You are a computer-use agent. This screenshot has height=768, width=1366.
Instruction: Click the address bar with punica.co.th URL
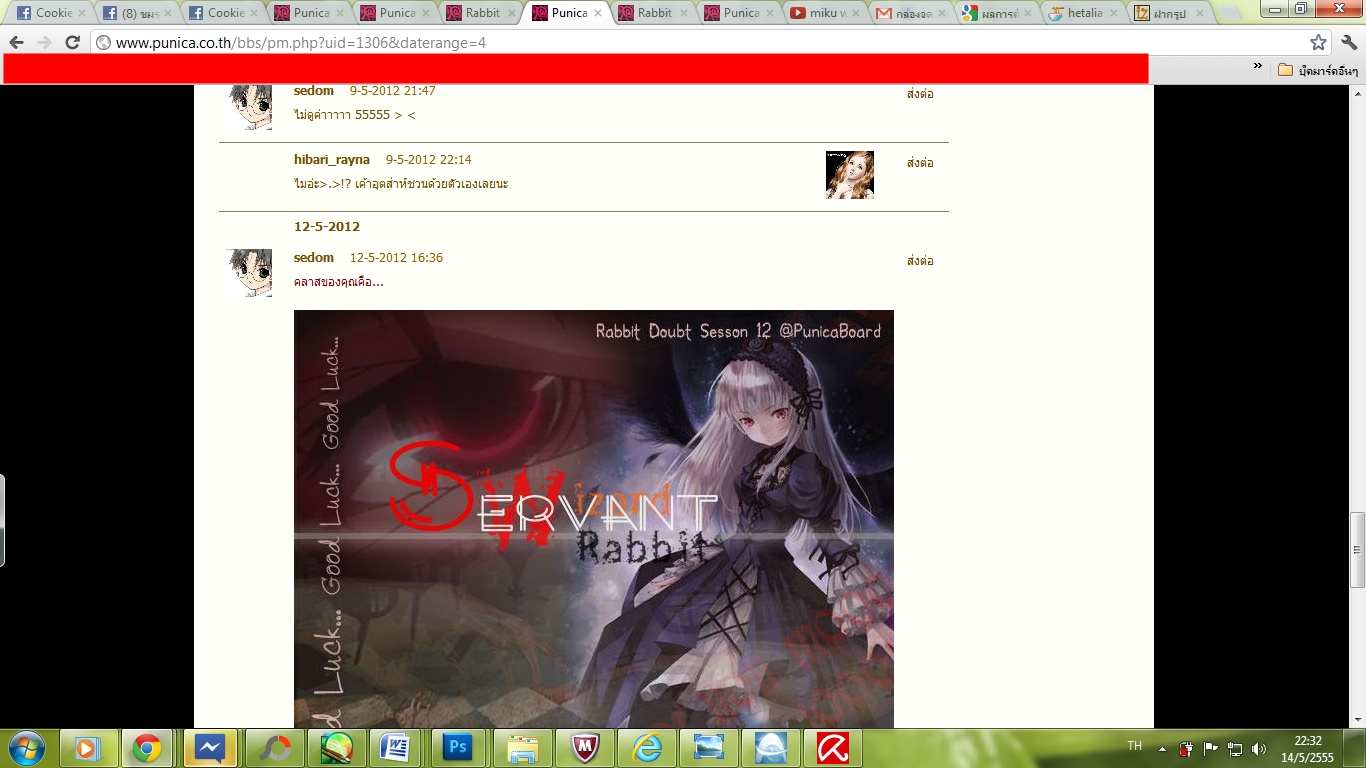[700, 43]
